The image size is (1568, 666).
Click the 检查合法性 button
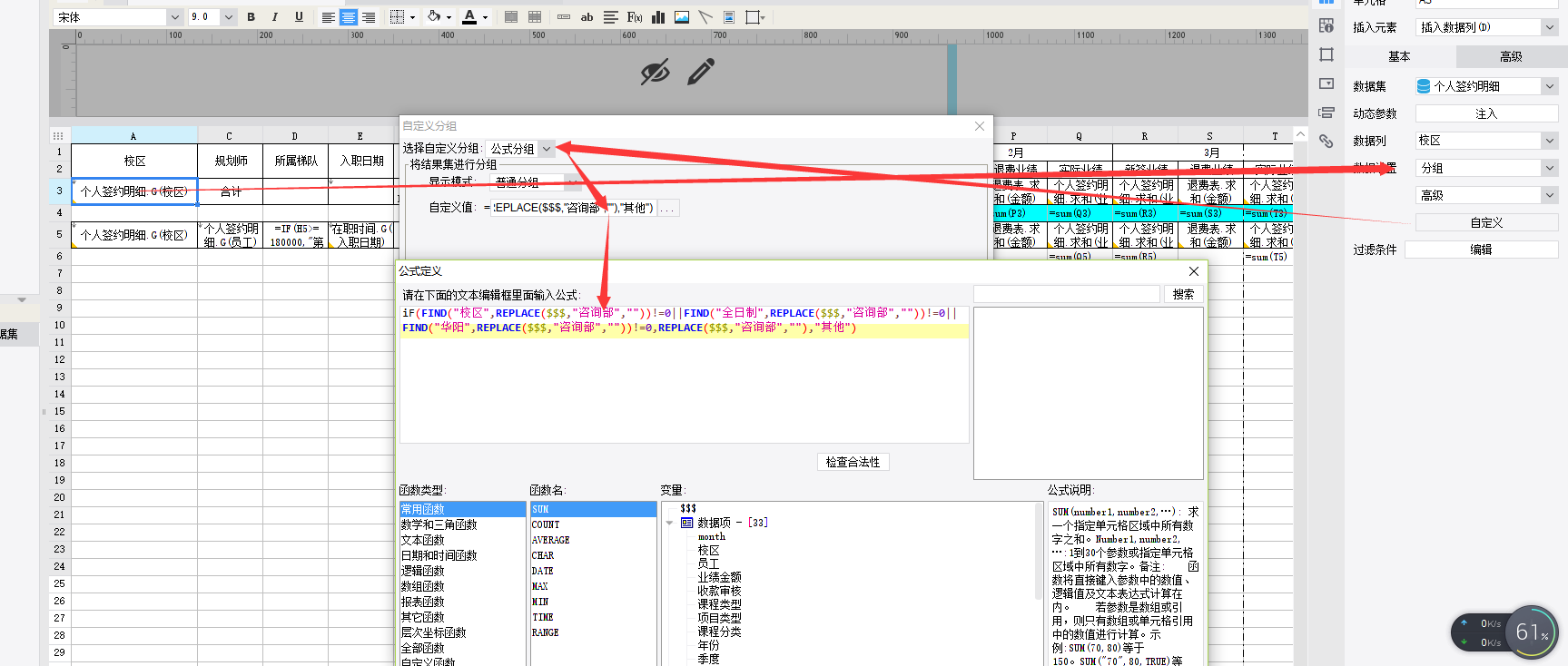pyautogui.click(x=853, y=462)
